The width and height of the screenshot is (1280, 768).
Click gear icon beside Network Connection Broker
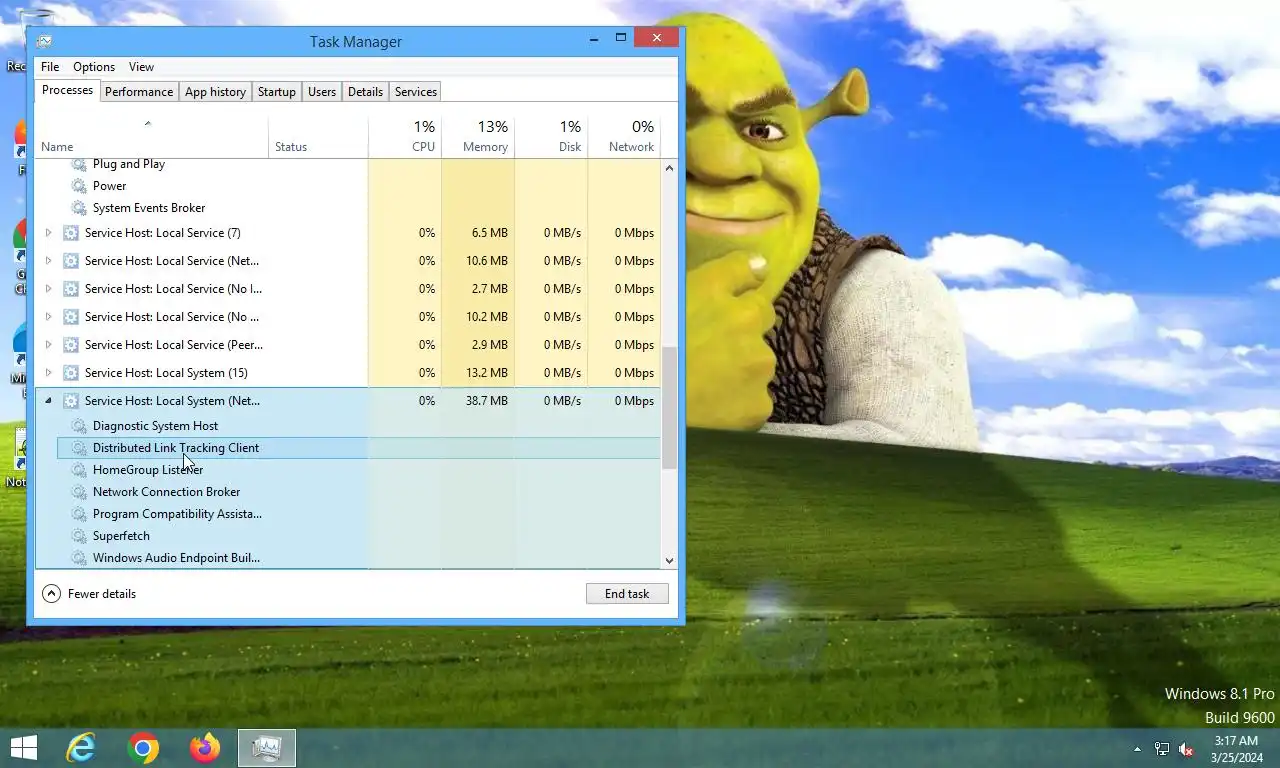pyautogui.click(x=79, y=492)
